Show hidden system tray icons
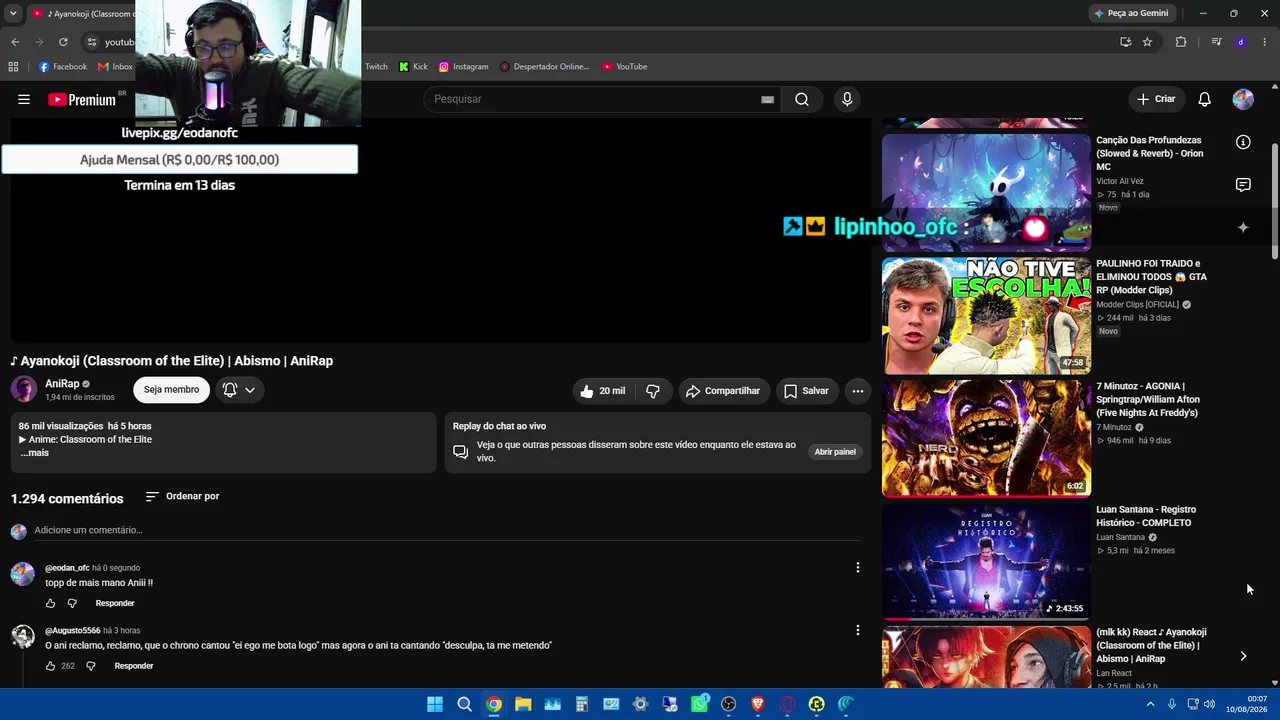1280x720 pixels. (1150, 704)
